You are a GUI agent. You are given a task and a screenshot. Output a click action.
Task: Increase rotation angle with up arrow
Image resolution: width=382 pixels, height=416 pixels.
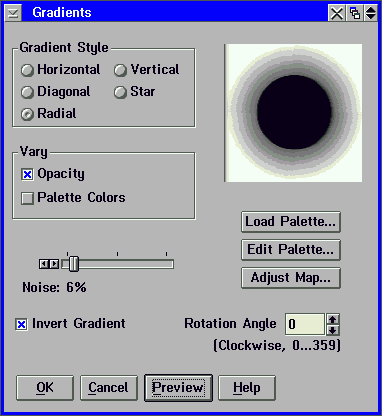coord(333,319)
